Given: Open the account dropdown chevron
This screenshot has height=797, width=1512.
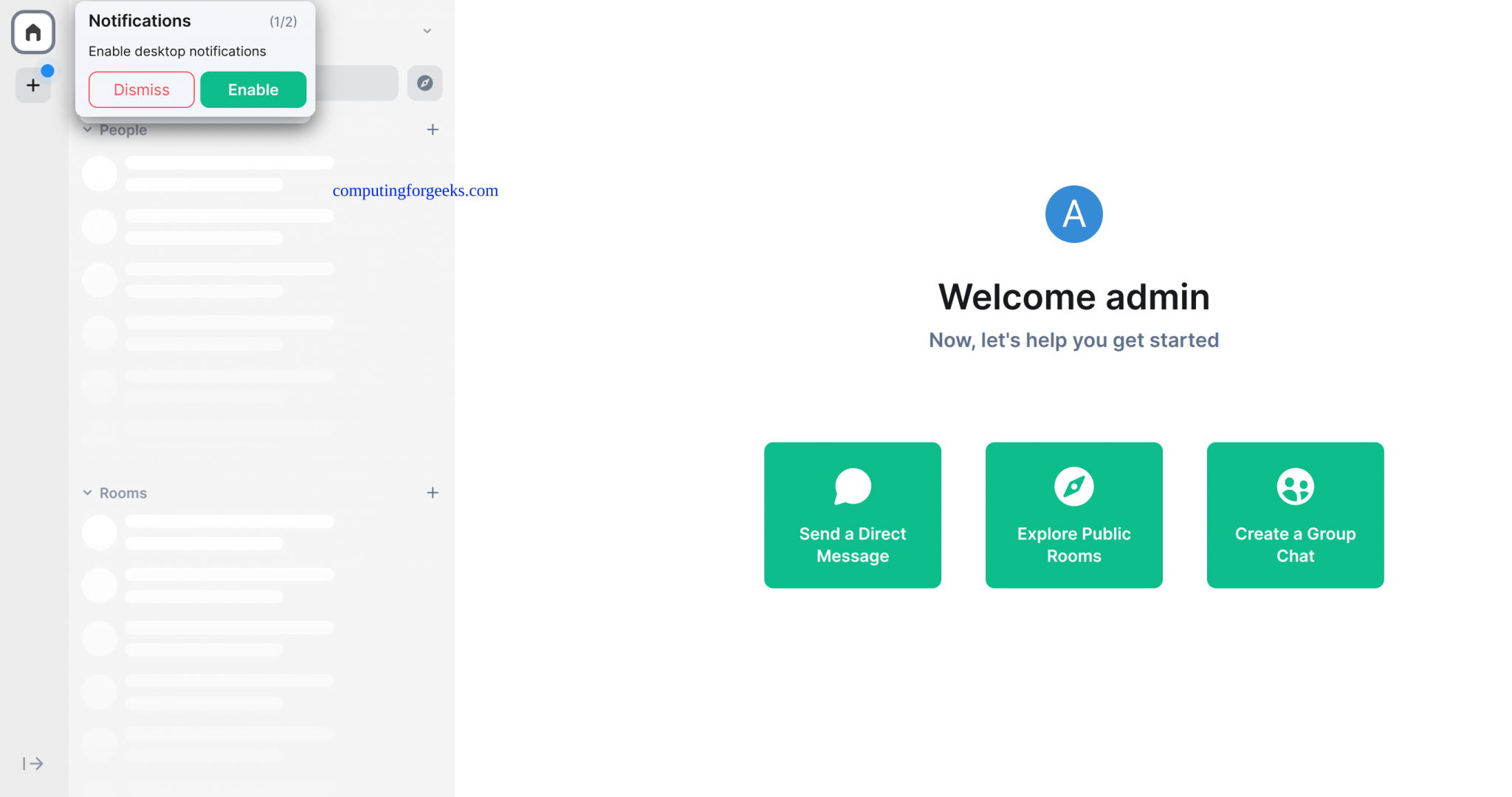Looking at the screenshot, I should click(427, 31).
